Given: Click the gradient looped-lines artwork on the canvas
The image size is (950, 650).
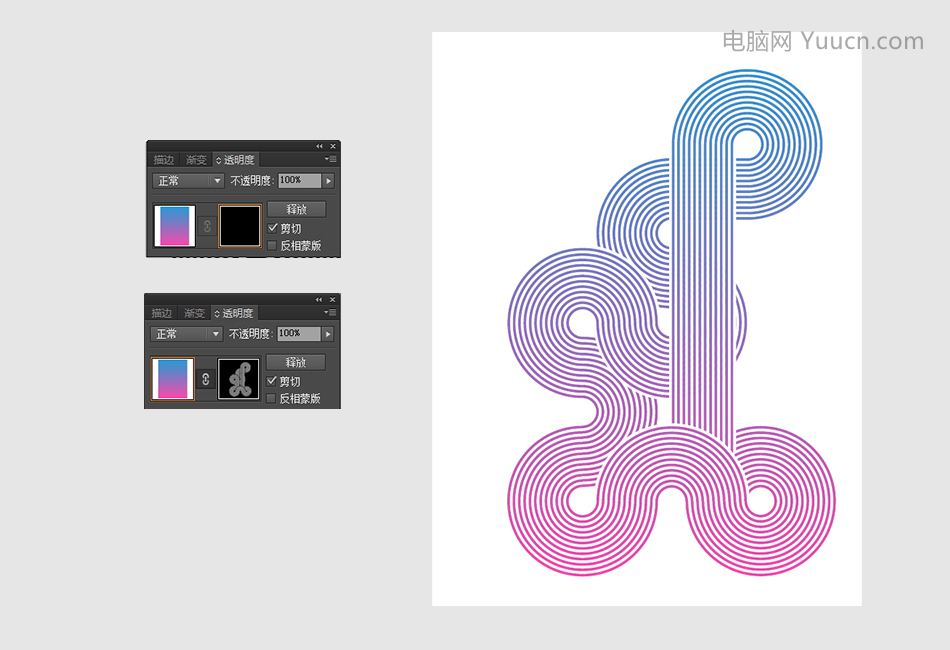Looking at the screenshot, I should tap(671, 323).
